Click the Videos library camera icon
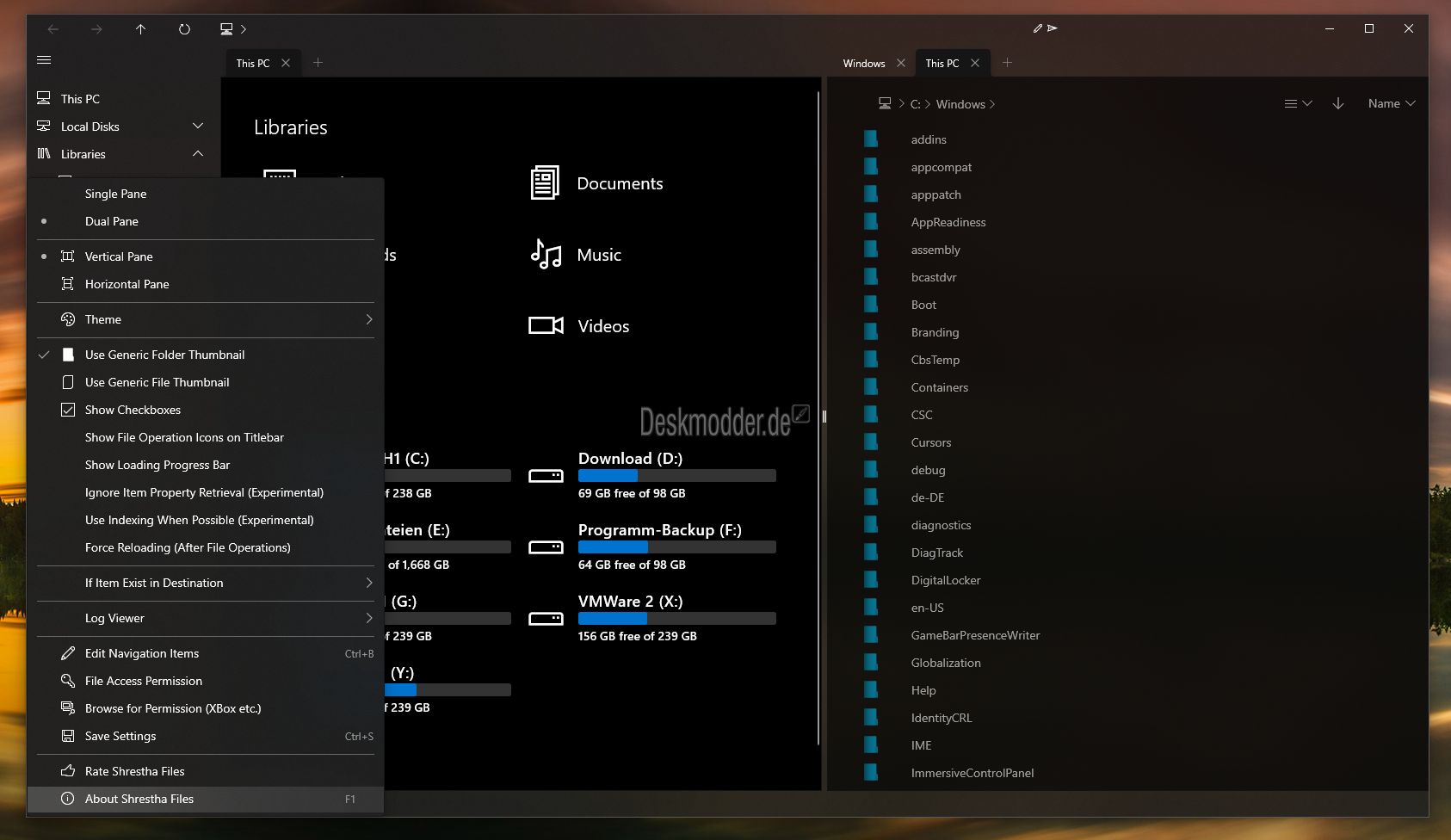Viewport: 1451px width, 840px height. click(x=546, y=325)
